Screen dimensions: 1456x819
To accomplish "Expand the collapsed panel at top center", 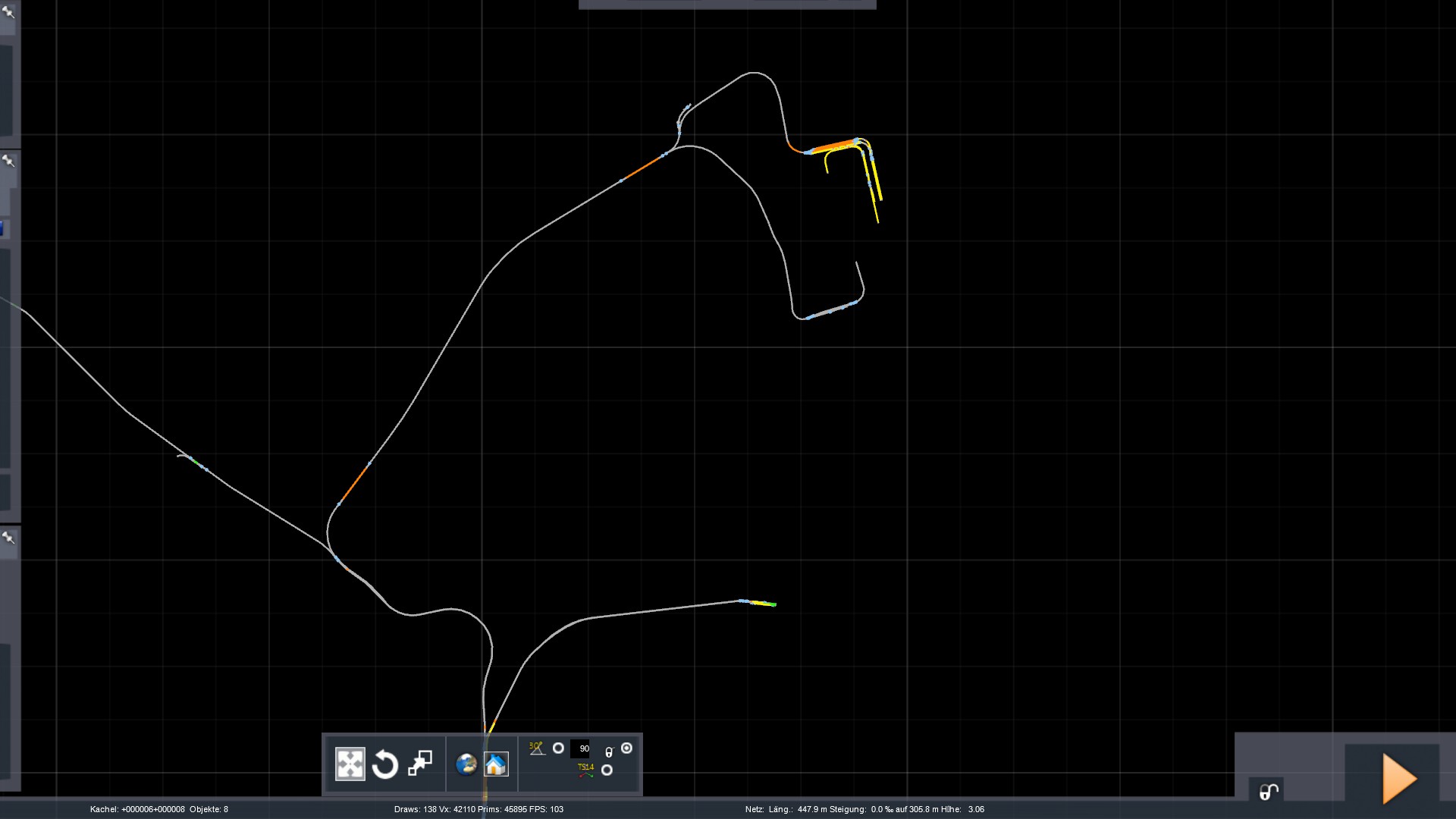I will [x=726, y=5].
